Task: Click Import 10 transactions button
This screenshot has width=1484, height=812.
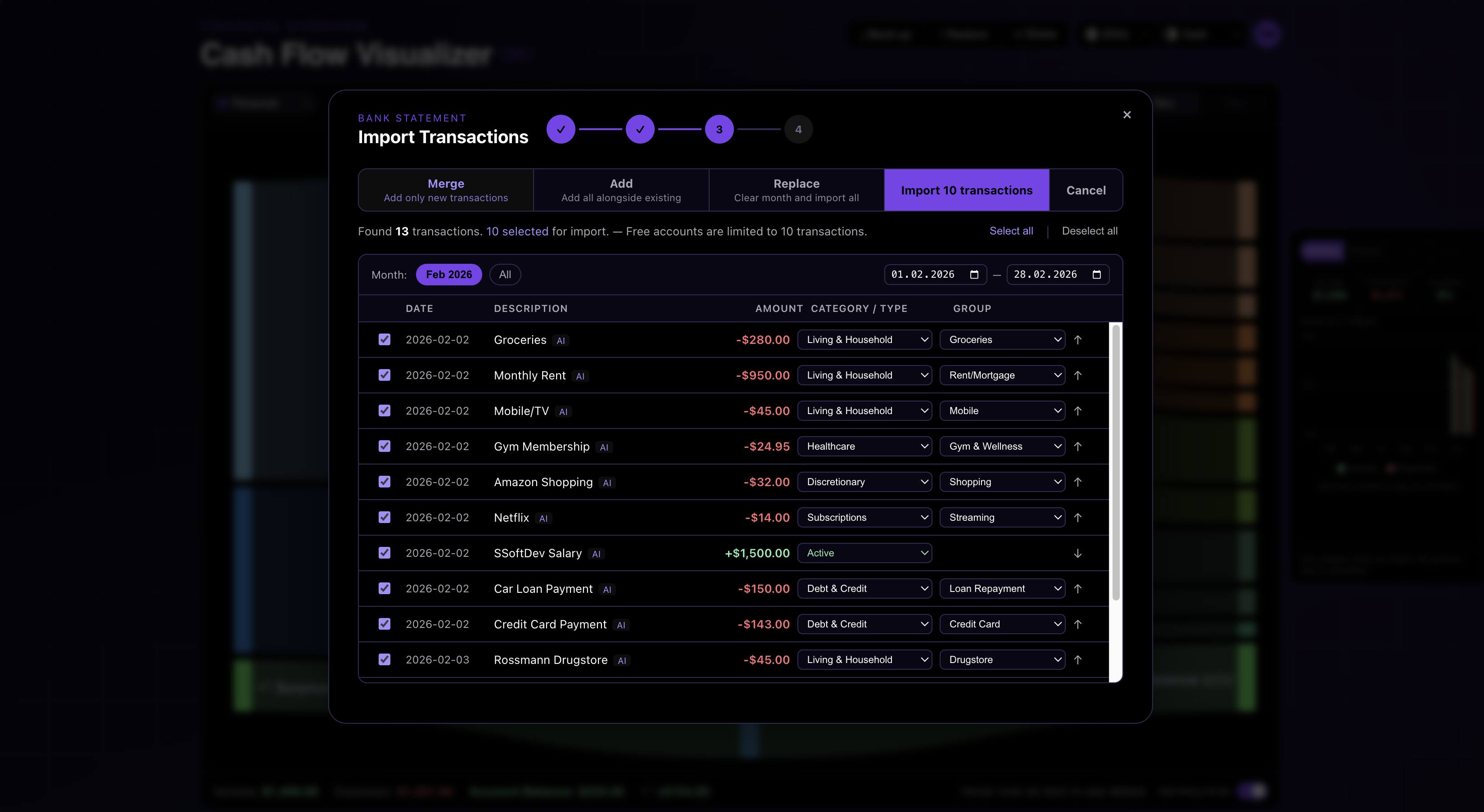Action: coord(966,190)
